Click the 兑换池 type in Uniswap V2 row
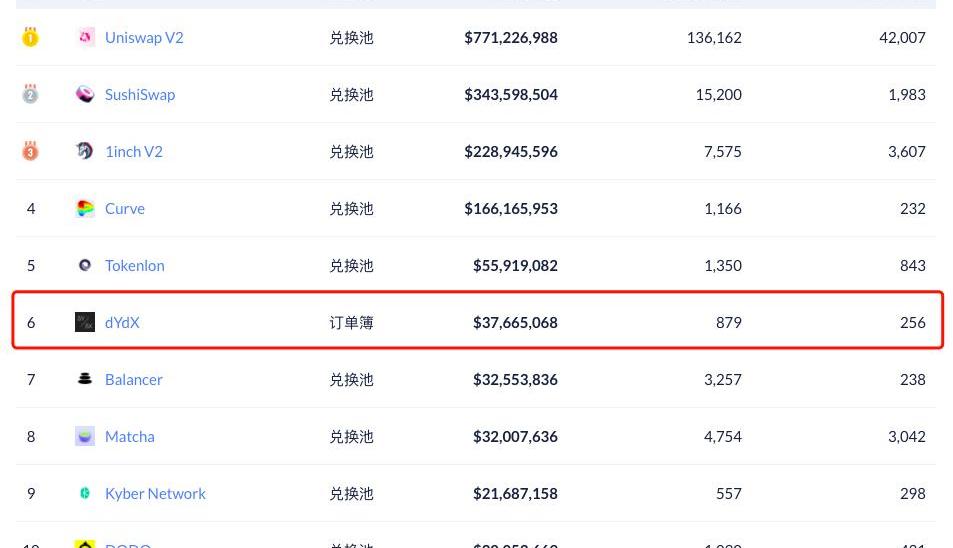Screen dimensions: 953x548 click(351, 38)
